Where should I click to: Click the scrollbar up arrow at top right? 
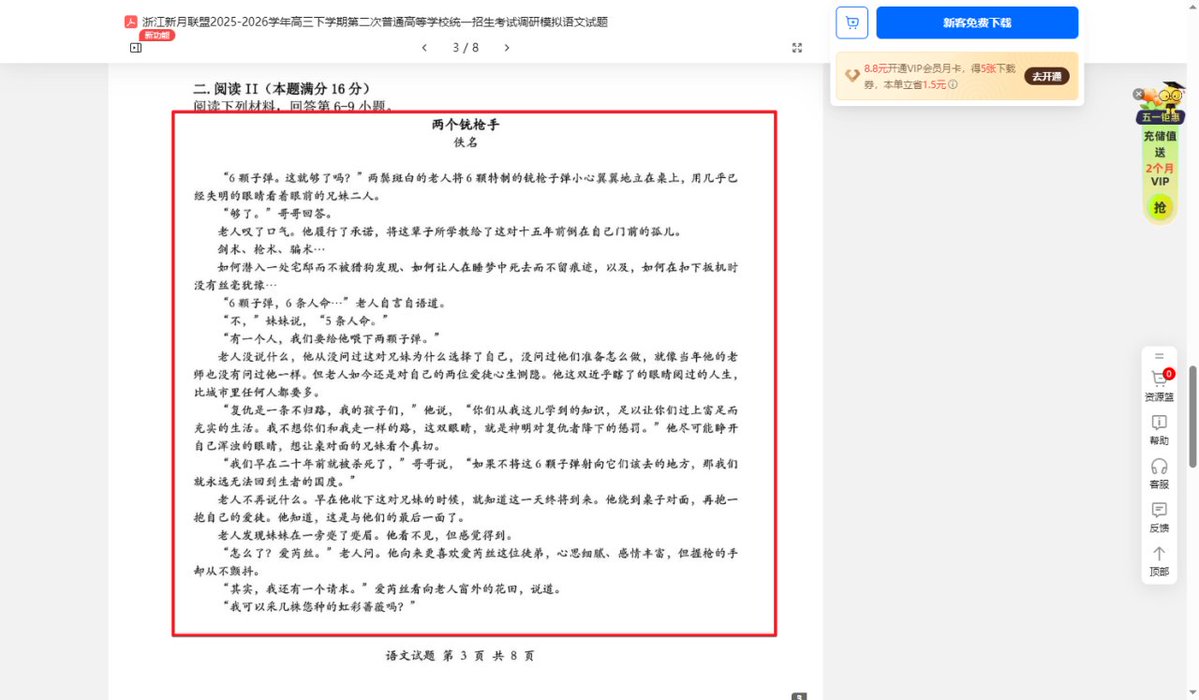pos(1192,5)
